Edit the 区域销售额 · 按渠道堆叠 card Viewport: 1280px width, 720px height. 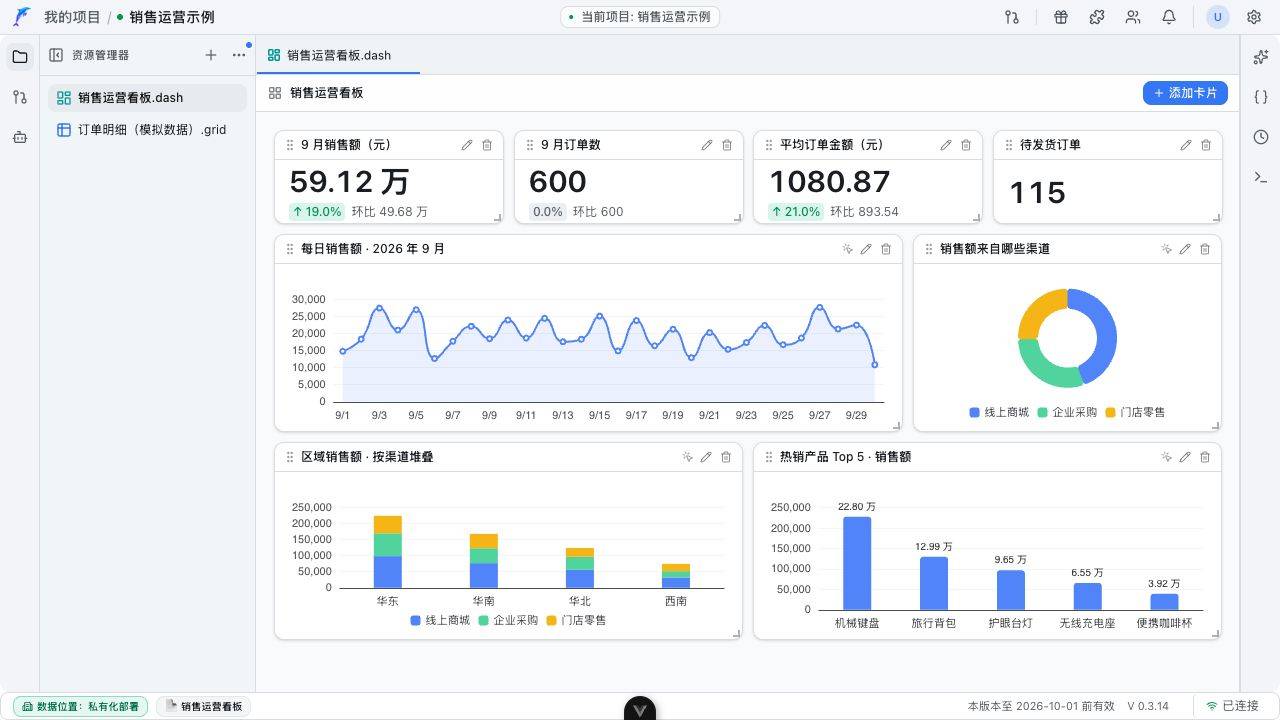[706, 457]
